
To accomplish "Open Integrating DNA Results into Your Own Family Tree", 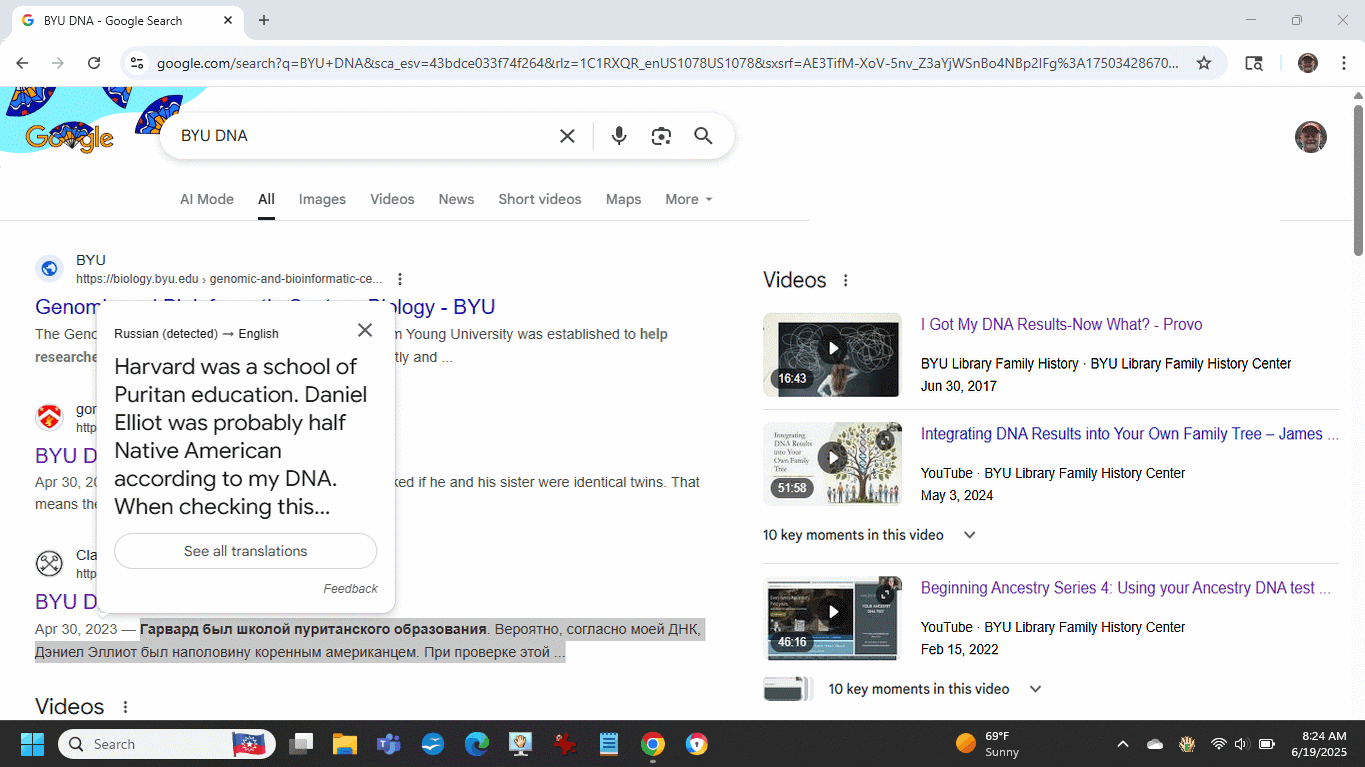I will point(1129,434).
